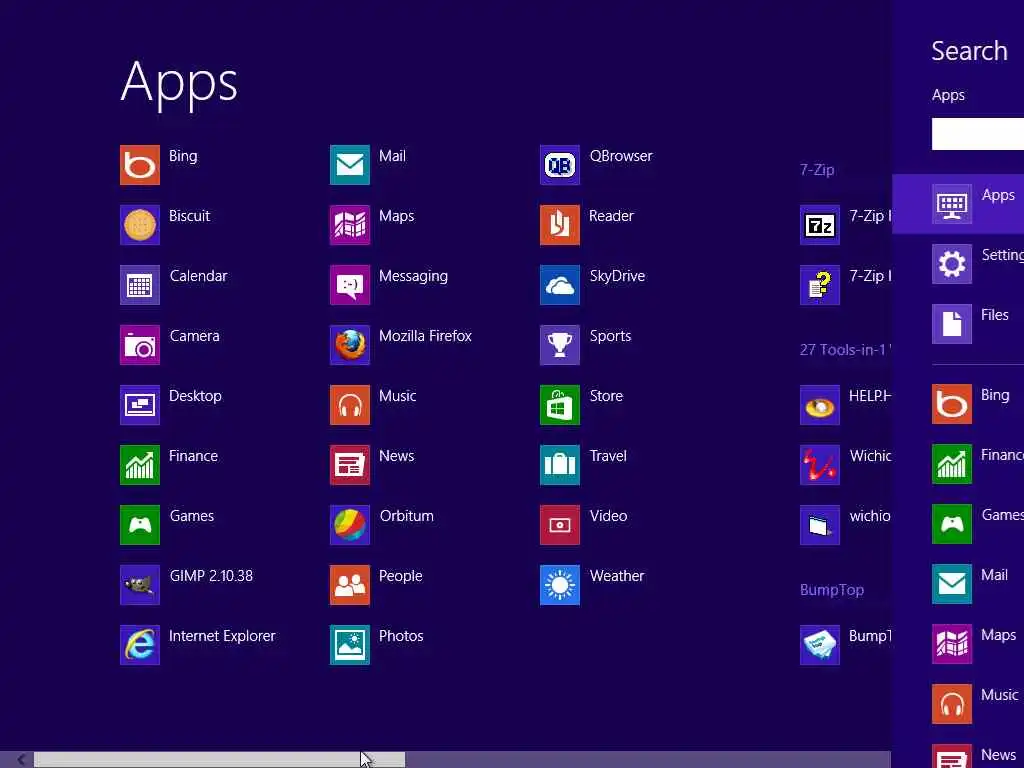Search within Finance in the Search pane
The image size is (1024, 768).
coord(958,464)
